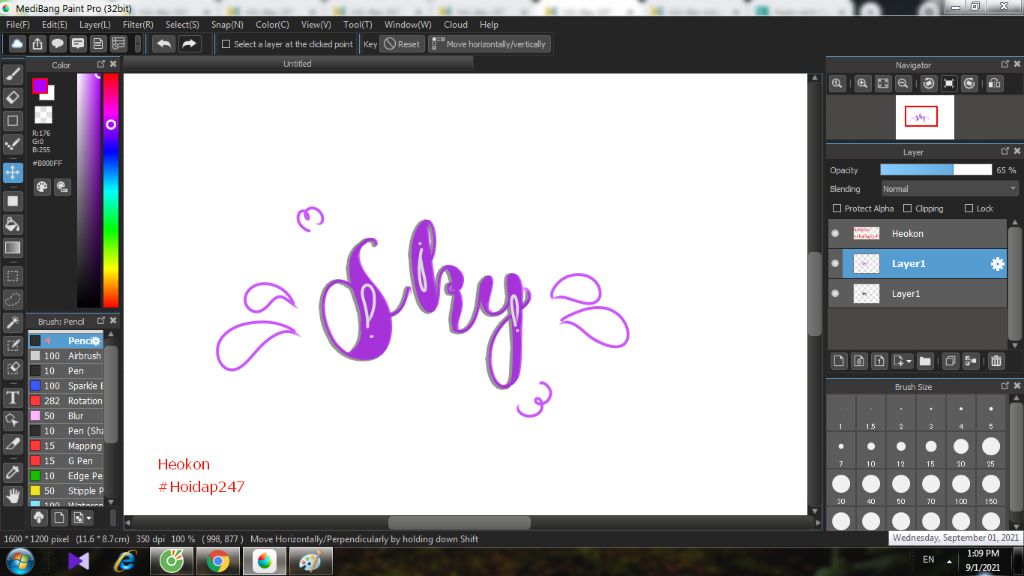Create a new layer

point(839,360)
